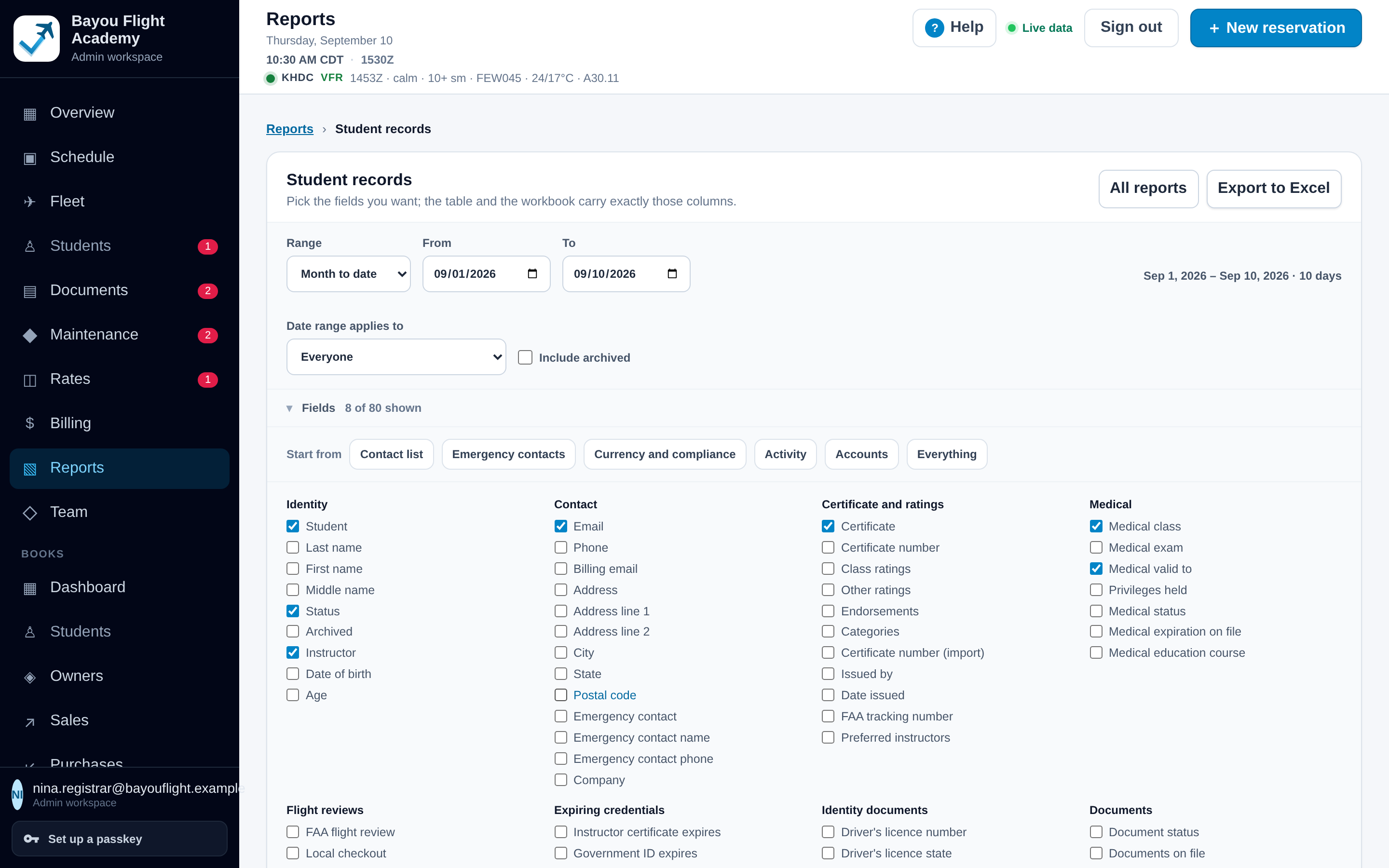The height and width of the screenshot is (868, 1389).
Task: Click the Fleet airplane icon in sidebar
Action: tap(30, 202)
